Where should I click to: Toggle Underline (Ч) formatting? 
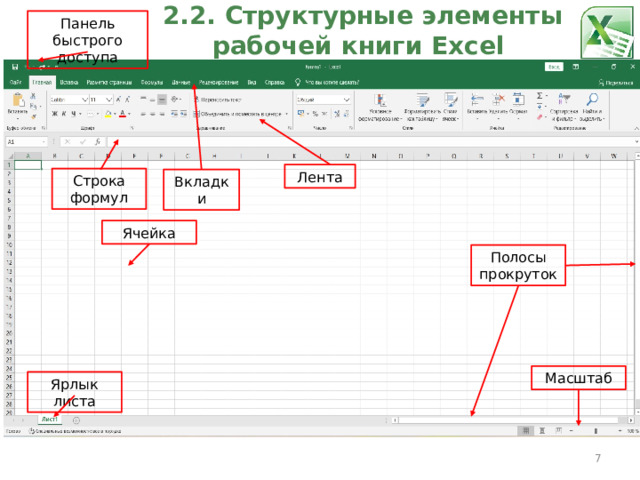pos(73,114)
